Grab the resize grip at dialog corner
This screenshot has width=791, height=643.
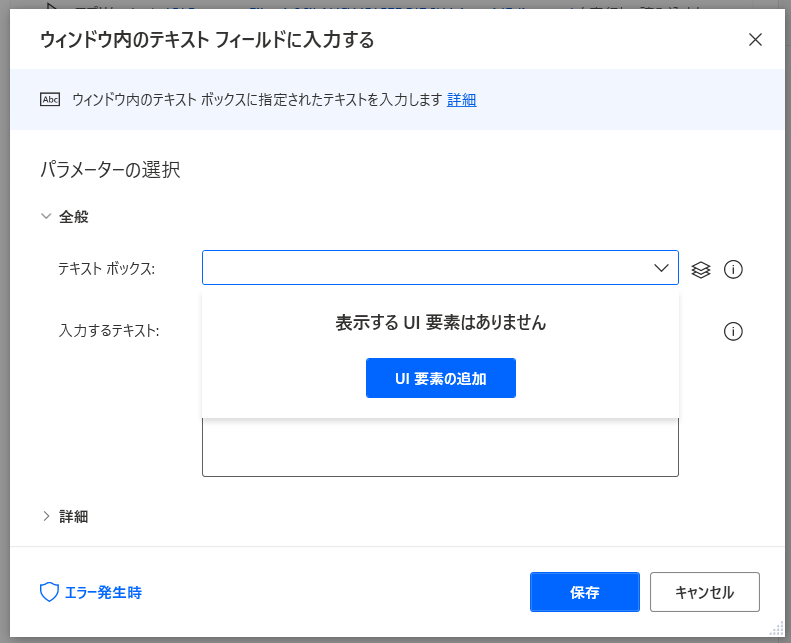[777, 629]
